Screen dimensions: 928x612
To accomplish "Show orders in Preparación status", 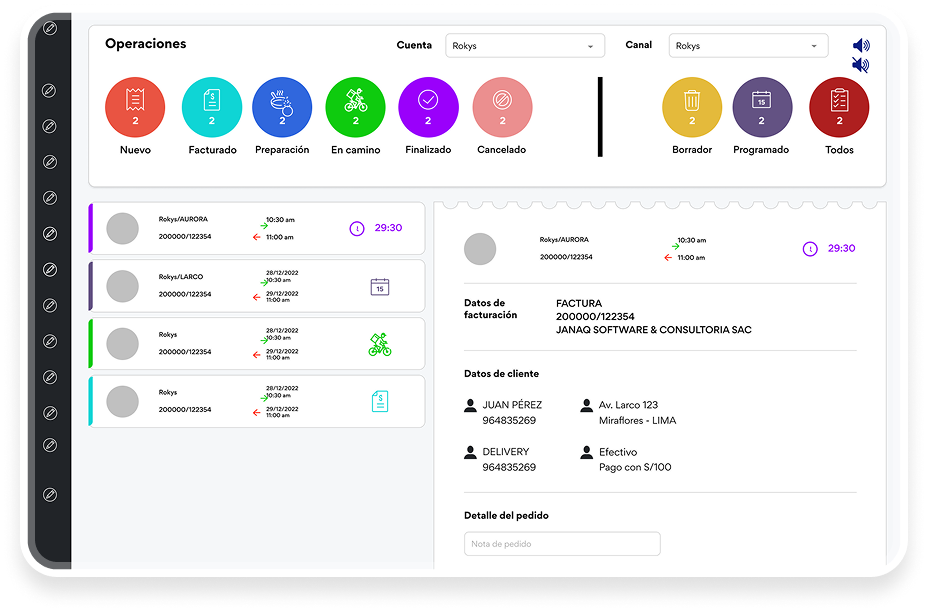I will coord(282,107).
